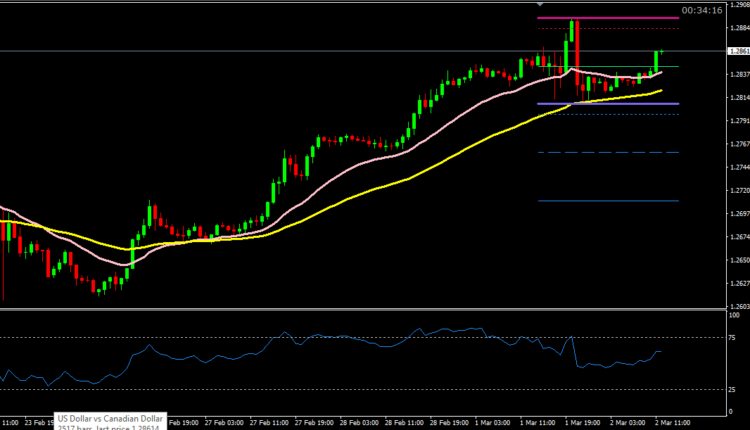Click the RSI 75 overbought level line

300,337
